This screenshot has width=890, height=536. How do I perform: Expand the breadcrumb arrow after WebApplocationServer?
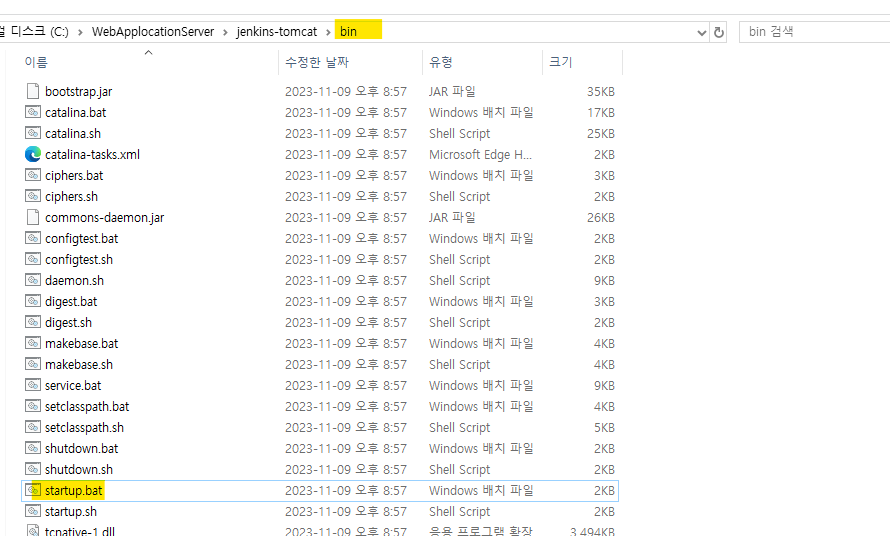coord(225,32)
